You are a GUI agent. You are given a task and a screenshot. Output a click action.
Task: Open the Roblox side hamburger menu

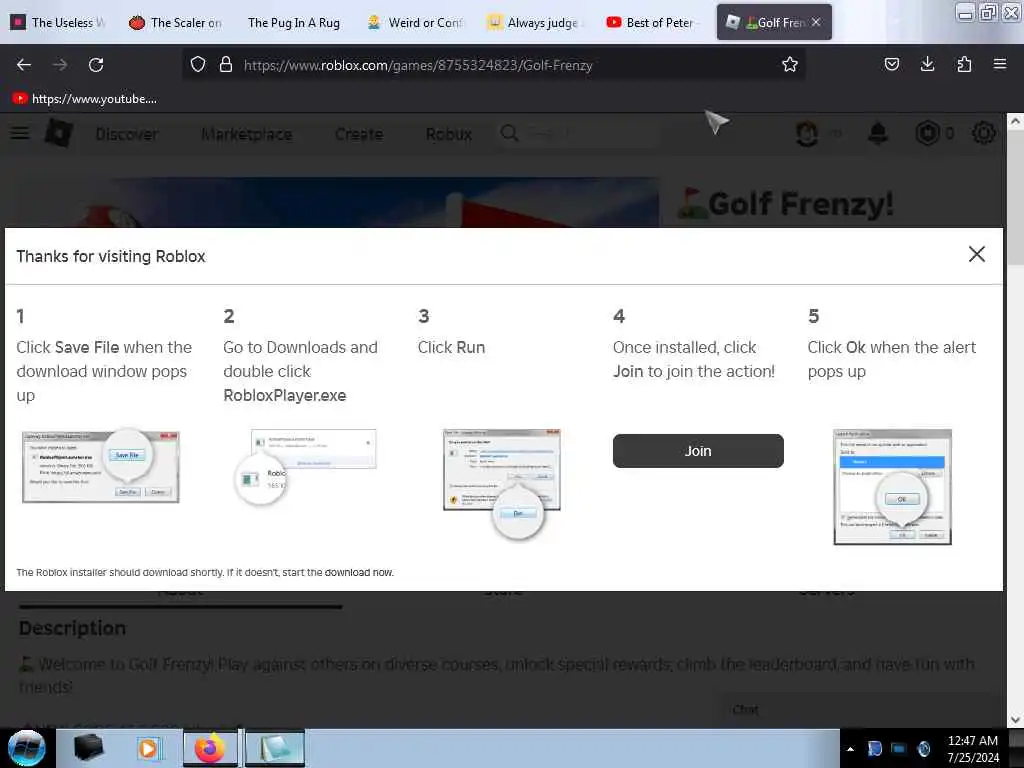20,133
